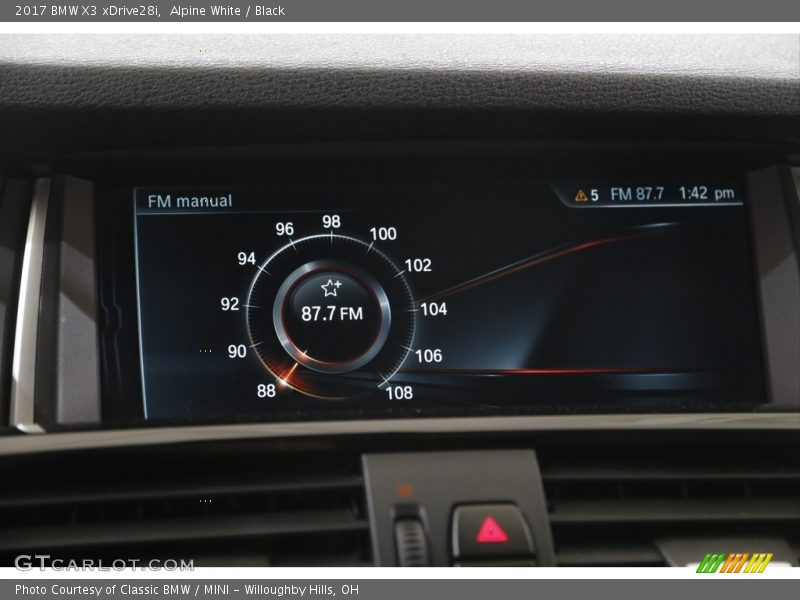
Task: Select the 106 mark on tuning dial
Action: pos(428,356)
